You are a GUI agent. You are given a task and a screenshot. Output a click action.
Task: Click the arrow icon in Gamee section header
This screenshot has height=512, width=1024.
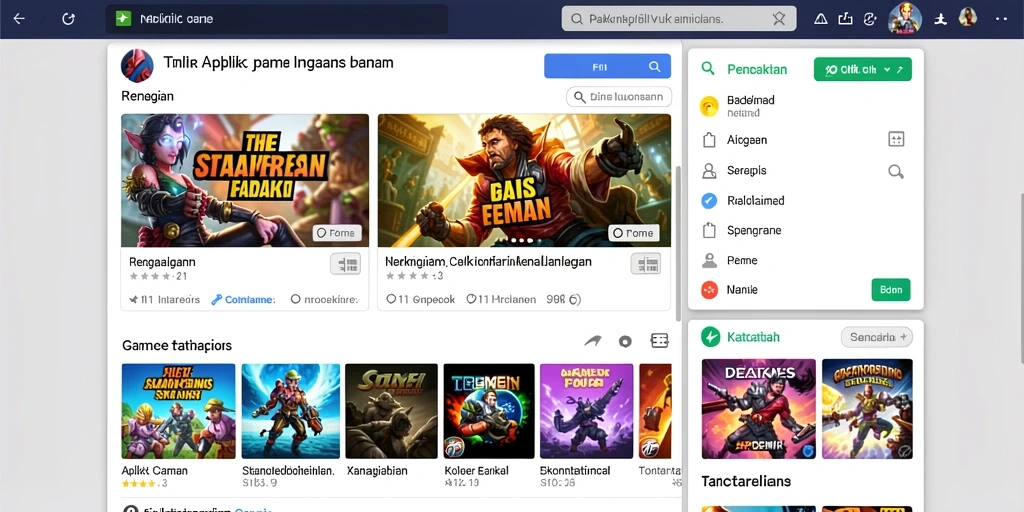pyautogui.click(x=592, y=341)
